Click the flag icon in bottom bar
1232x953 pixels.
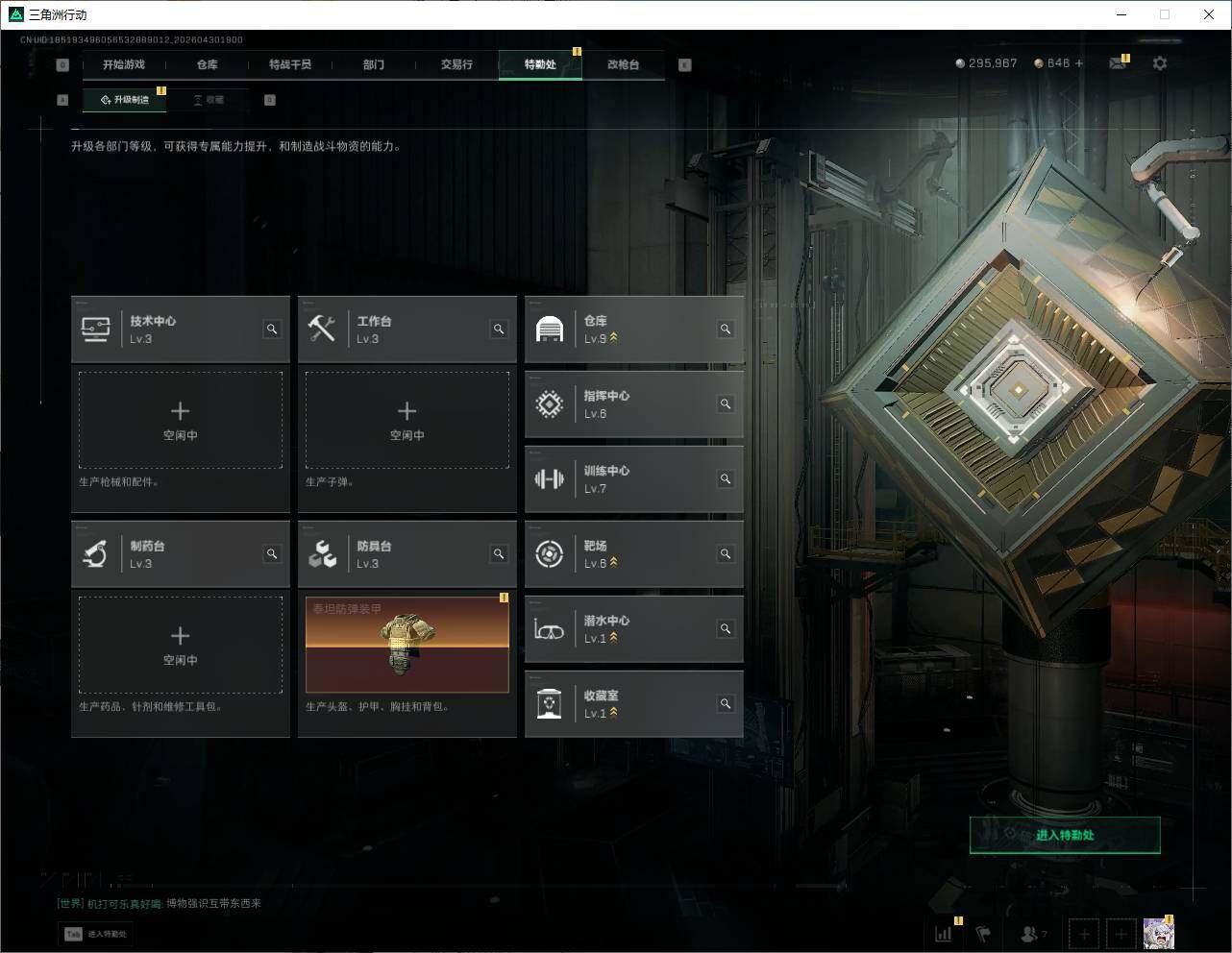(982, 933)
